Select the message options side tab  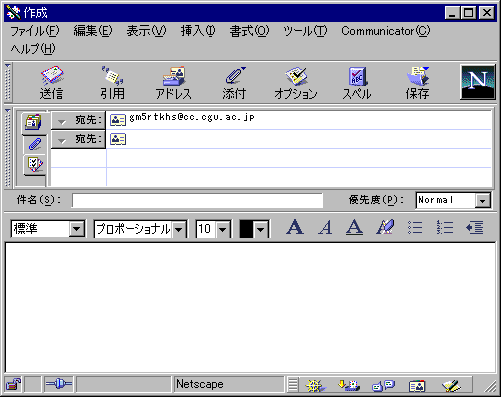[35, 164]
